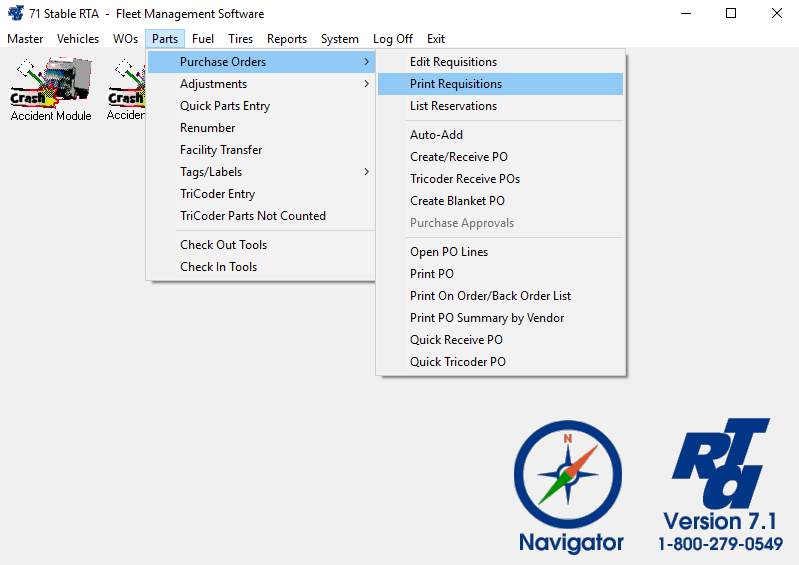The image size is (799, 565).
Task: Open the Reports menu
Action: (287, 39)
